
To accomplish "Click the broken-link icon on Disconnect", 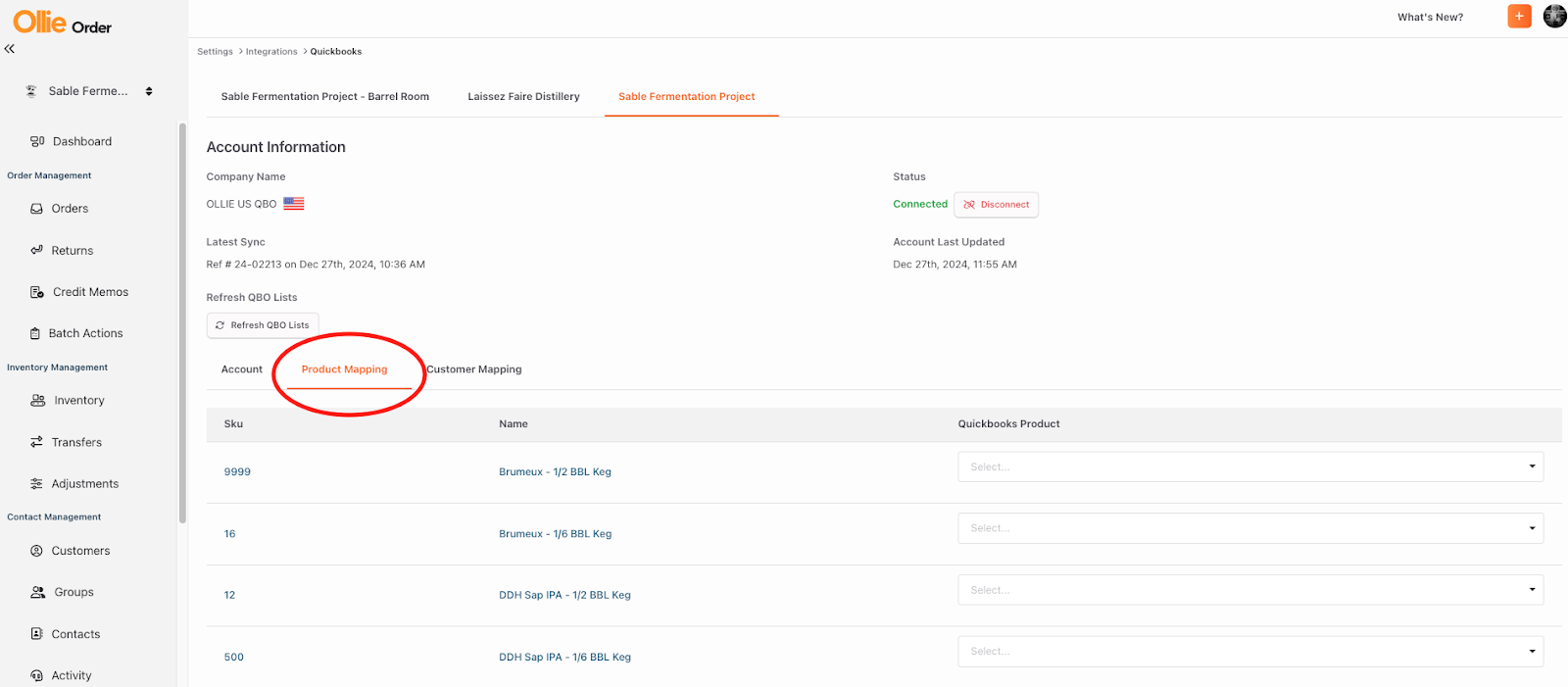I will 969,205.
